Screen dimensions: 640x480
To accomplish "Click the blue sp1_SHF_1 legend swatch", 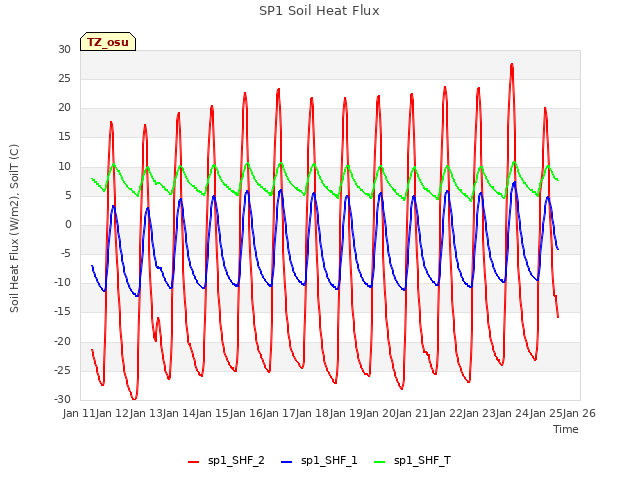I will 287,462.
